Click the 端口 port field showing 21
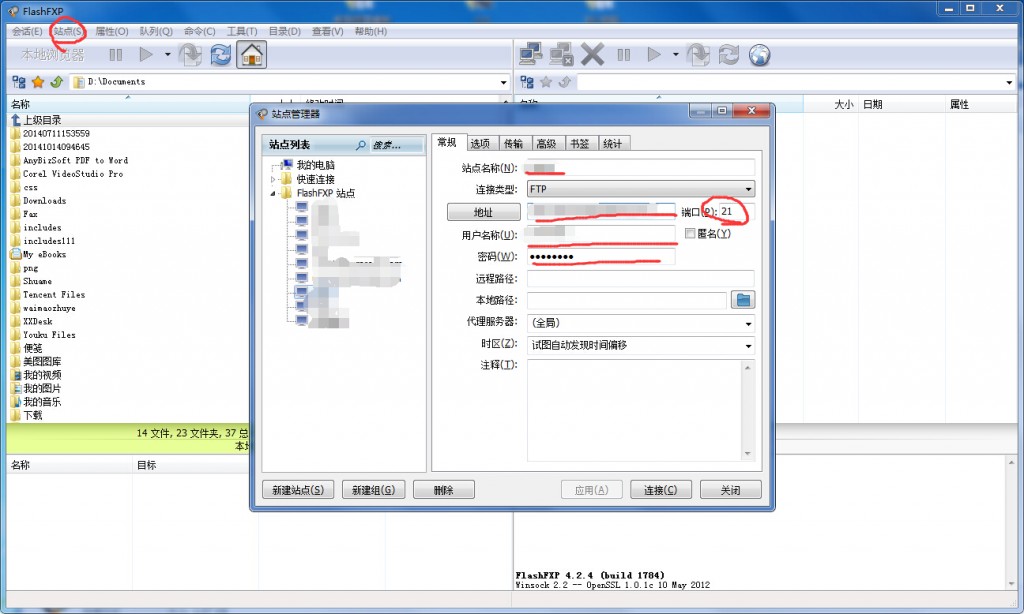Viewport: 1024px width, 614px height. (x=736, y=212)
